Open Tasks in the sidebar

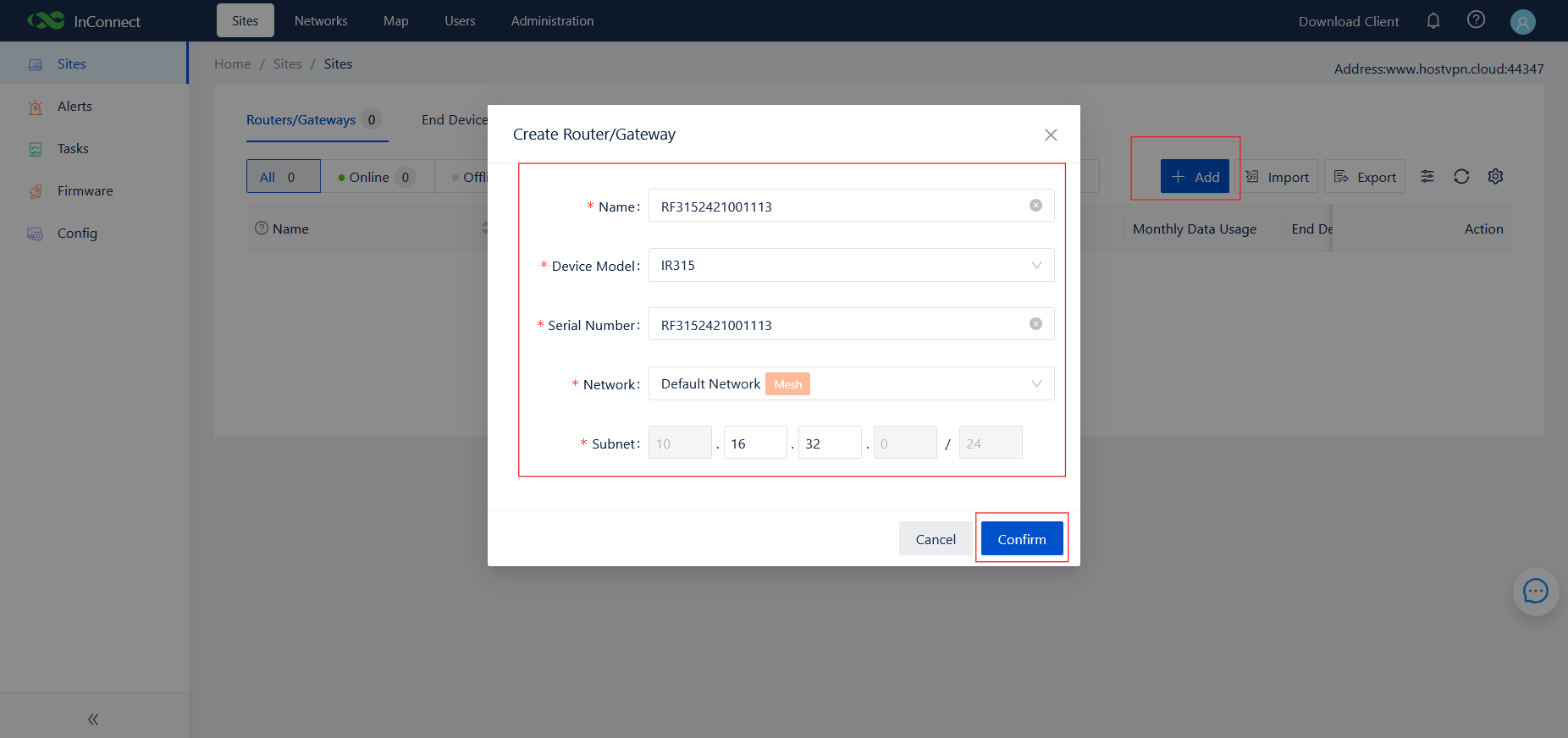pos(94,149)
